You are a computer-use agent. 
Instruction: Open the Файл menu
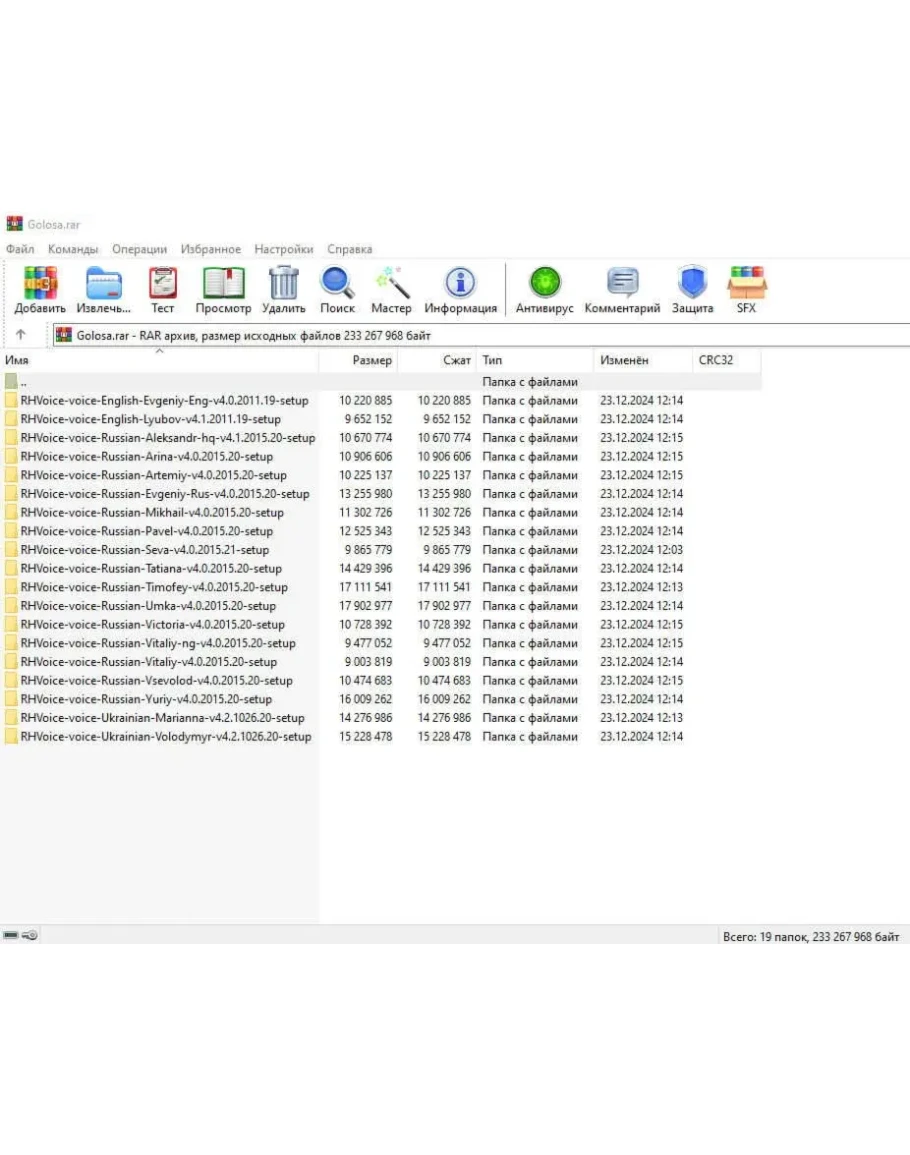[20, 249]
